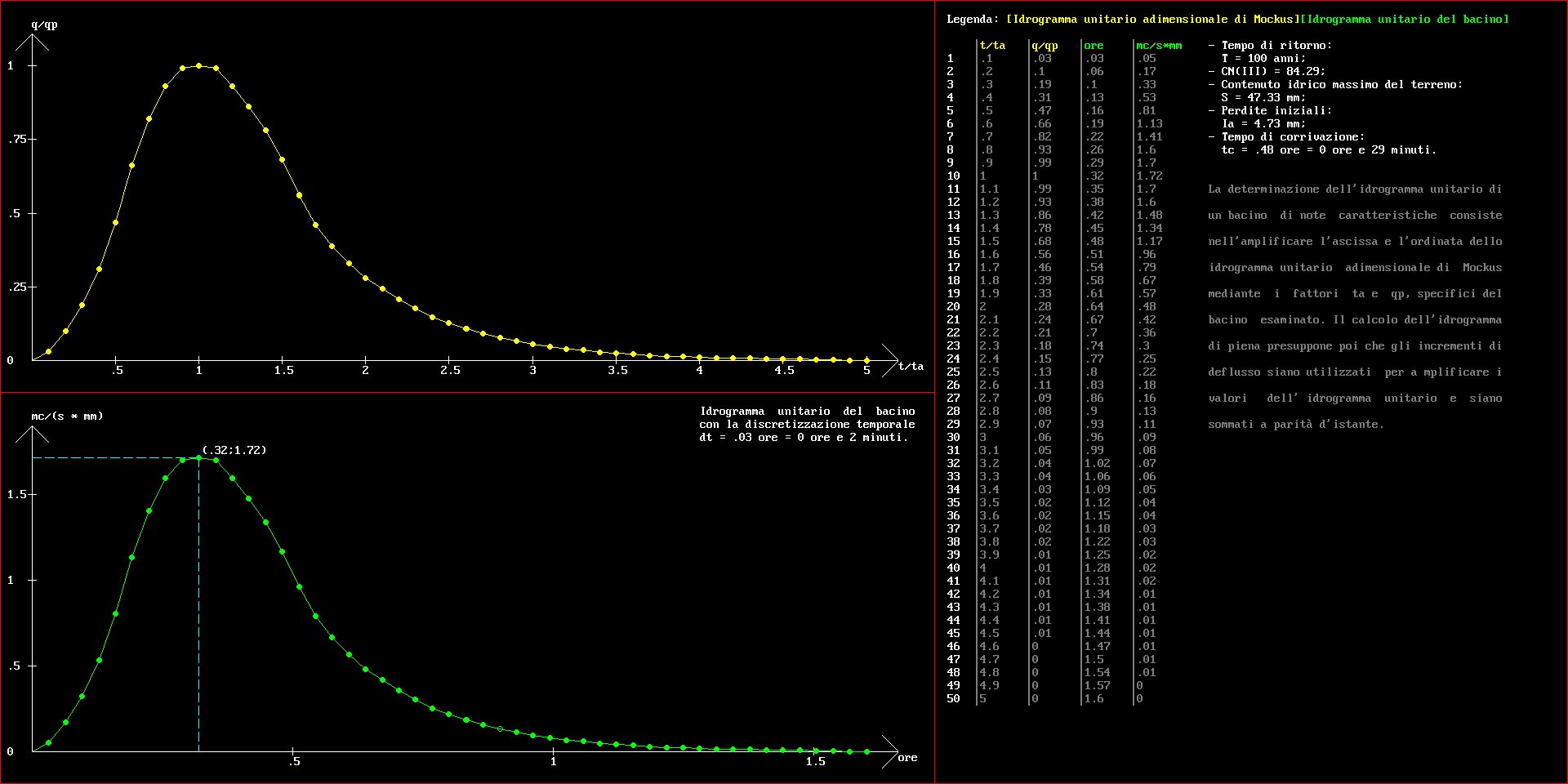Click the 'CN(III) = 84.29' parameter line
The width and height of the screenshot is (1568, 784).
1272,71
